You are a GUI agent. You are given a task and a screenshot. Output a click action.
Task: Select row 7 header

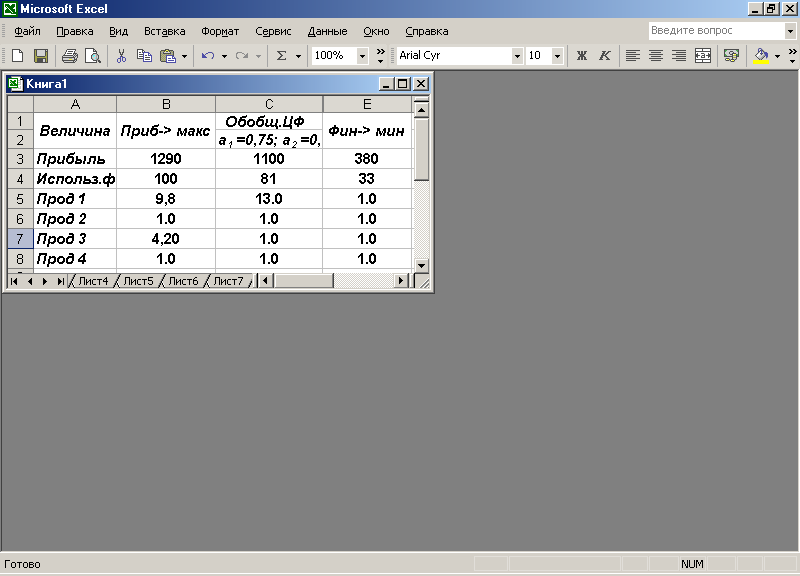(x=20, y=239)
